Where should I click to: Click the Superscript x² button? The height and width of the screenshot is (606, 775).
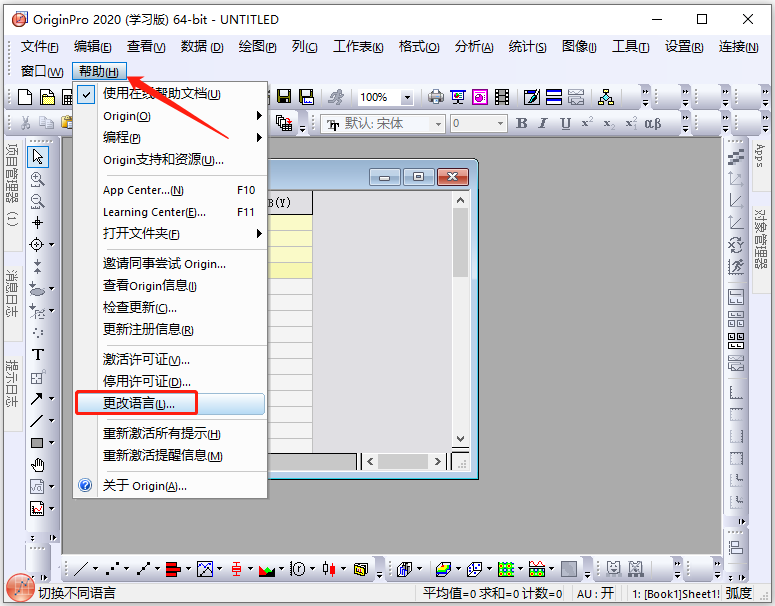pos(587,123)
